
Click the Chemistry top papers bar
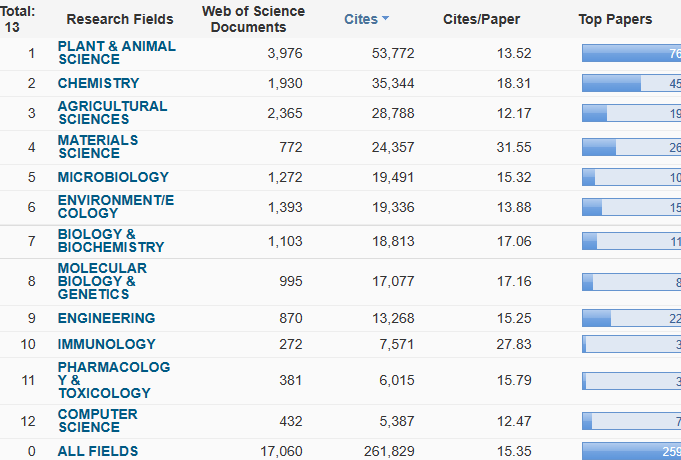click(x=630, y=83)
